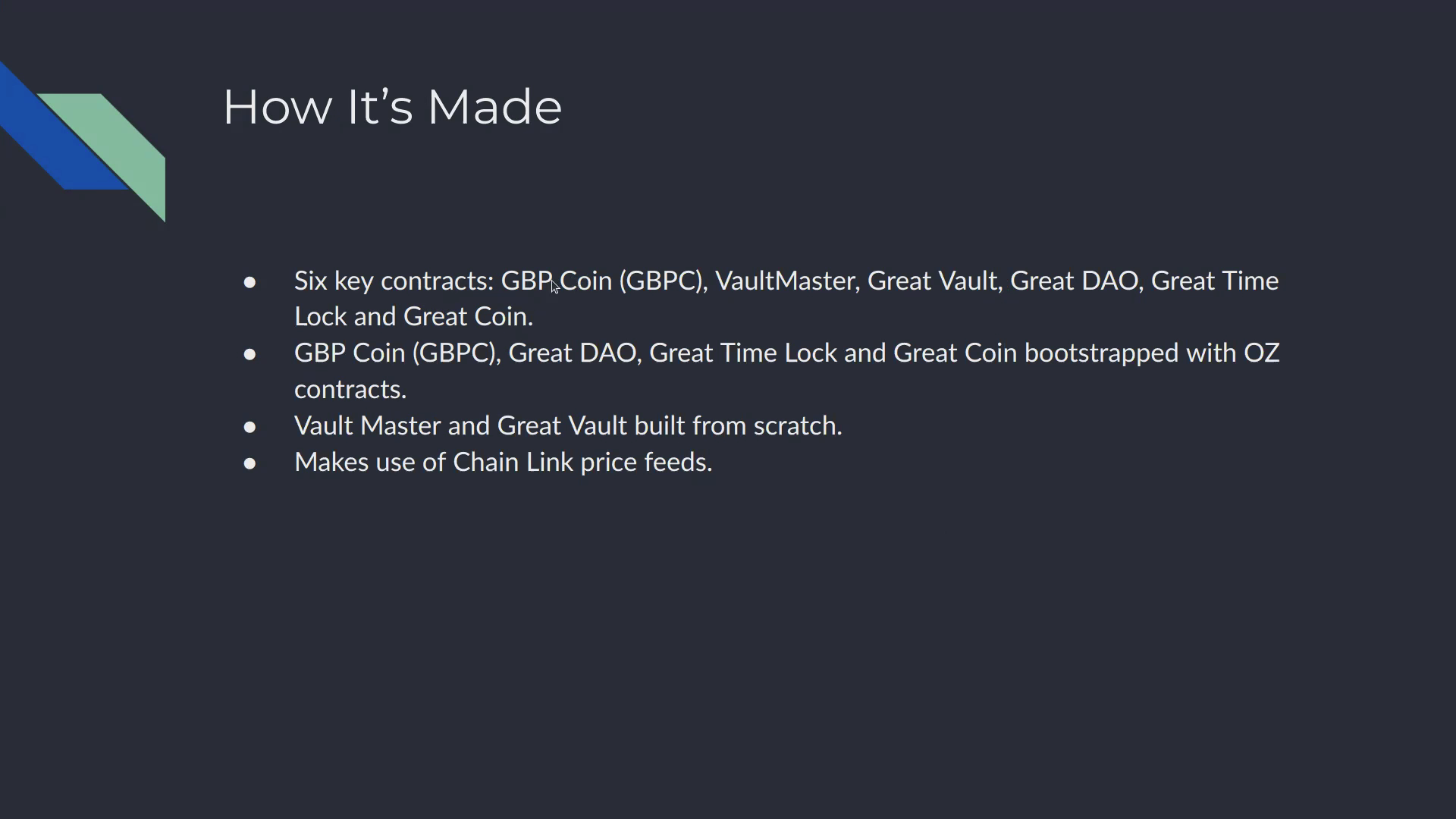This screenshot has width=1456, height=819.
Task: Click "bootstrapped with OZ" text
Action: [1152, 353]
